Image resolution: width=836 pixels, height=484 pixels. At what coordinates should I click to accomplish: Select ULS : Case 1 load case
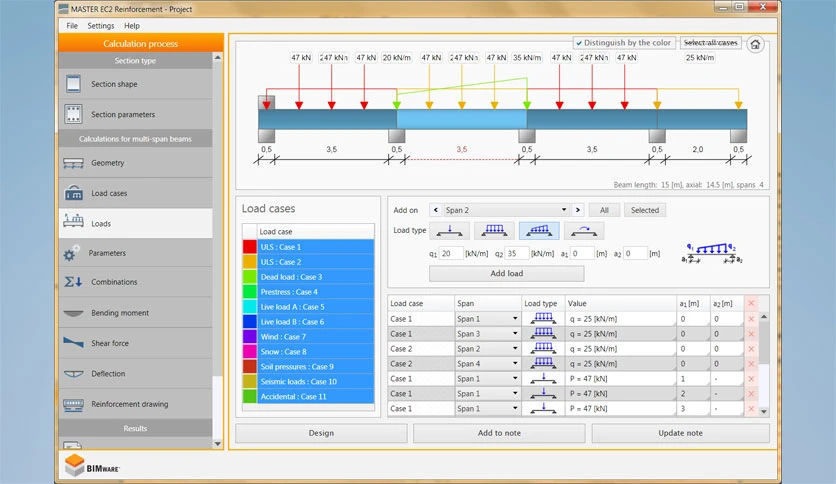pyautogui.click(x=316, y=247)
